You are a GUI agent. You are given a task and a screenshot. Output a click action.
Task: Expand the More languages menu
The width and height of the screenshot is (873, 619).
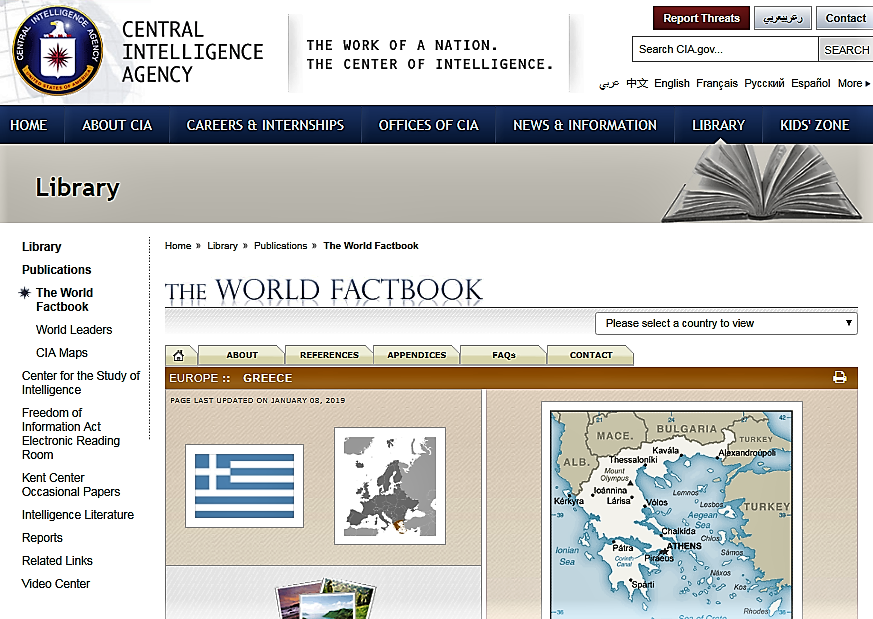point(853,84)
